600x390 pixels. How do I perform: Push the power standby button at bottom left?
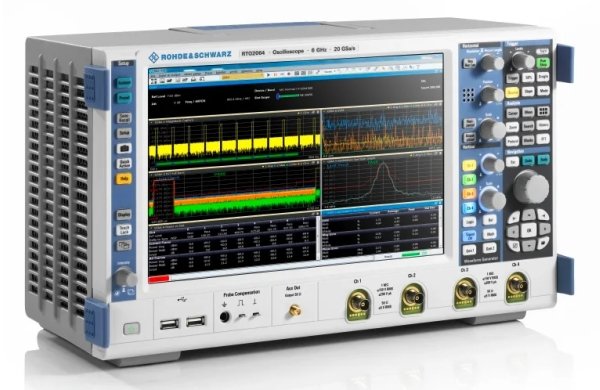tap(132, 328)
